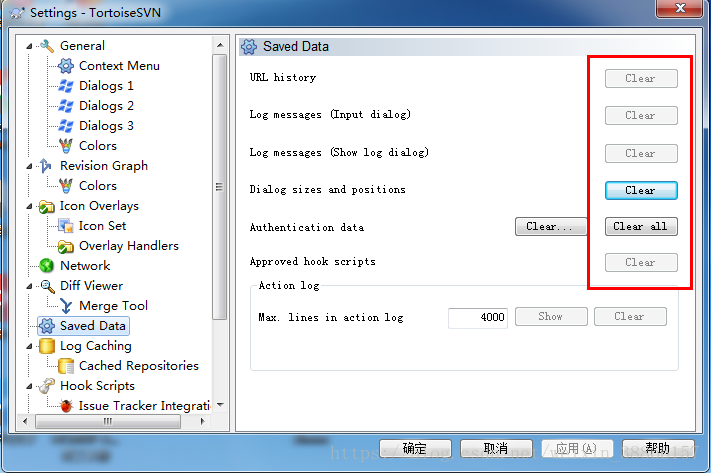
Task: Click the gear icon in Saved Data header
Action: [248, 47]
